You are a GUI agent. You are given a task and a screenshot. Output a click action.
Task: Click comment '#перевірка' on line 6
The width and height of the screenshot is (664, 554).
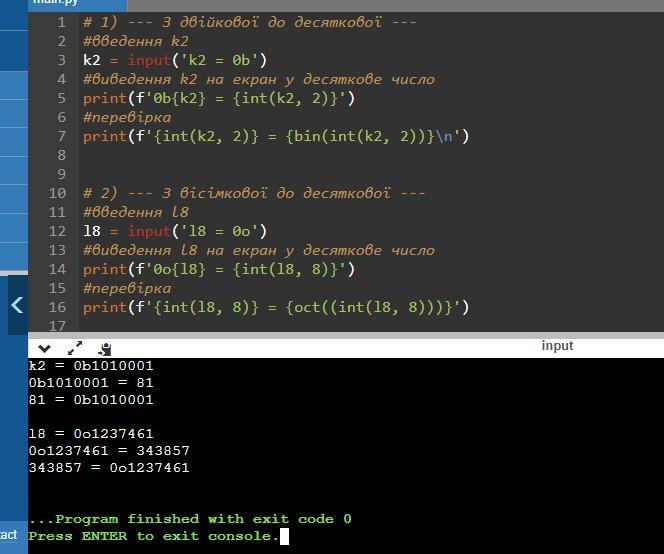point(127,117)
